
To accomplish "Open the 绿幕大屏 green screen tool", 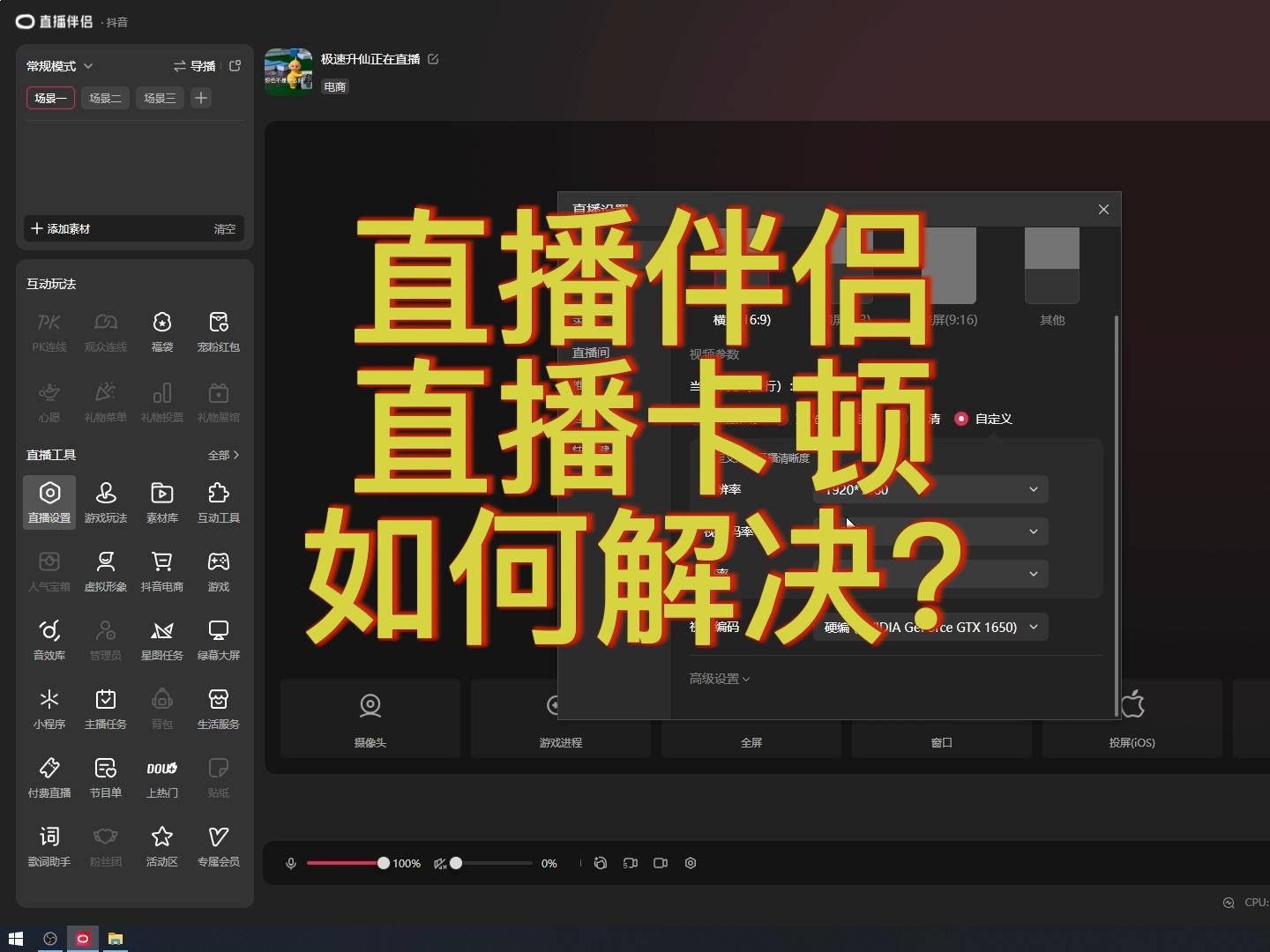I will point(219,640).
